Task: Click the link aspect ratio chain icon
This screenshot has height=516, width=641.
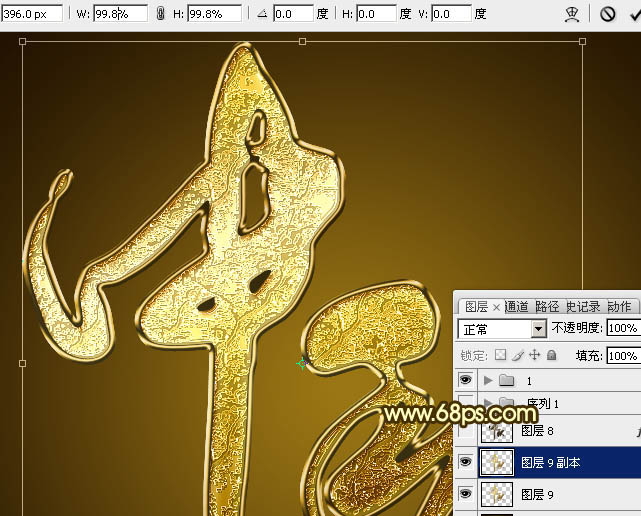Action: point(161,14)
